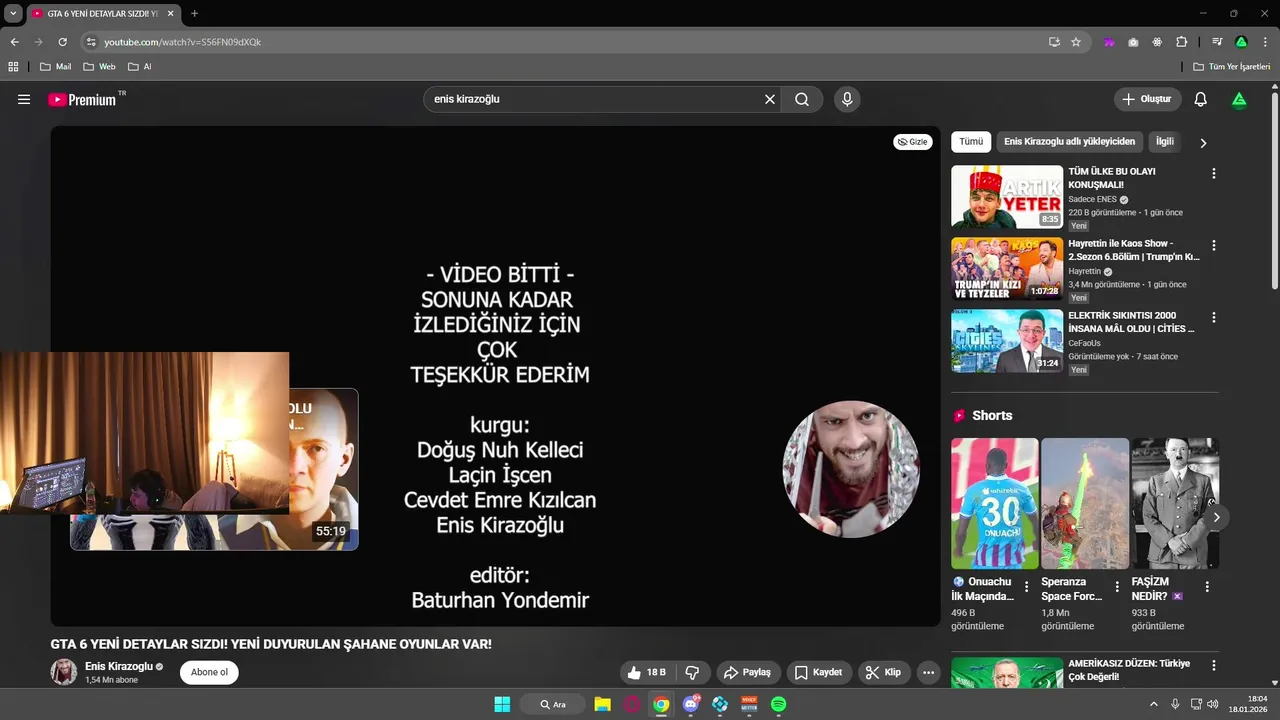Open options for FAŞİZM NEDİR short
1280x720 pixels.
tap(1207, 587)
